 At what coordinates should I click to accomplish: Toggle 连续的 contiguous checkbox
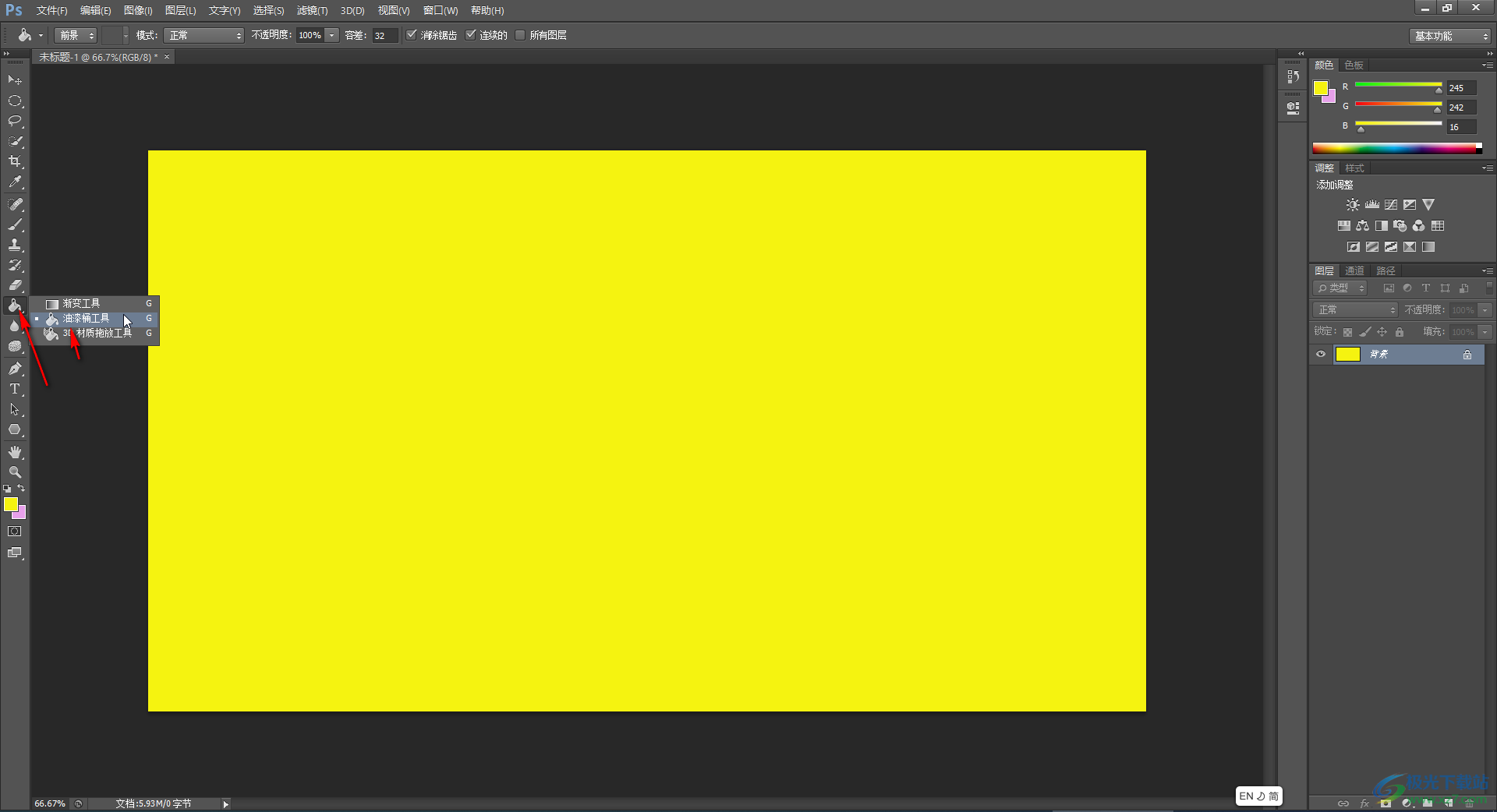click(x=471, y=35)
